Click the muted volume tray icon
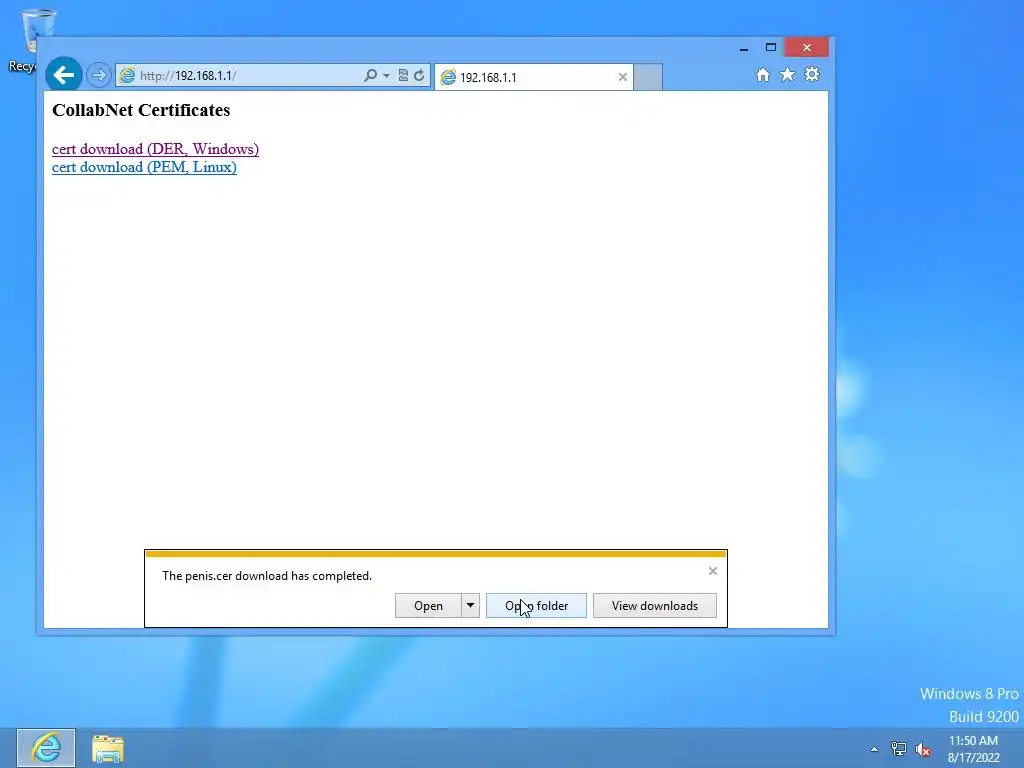The image size is (1024, 768). tap(923, 749)
